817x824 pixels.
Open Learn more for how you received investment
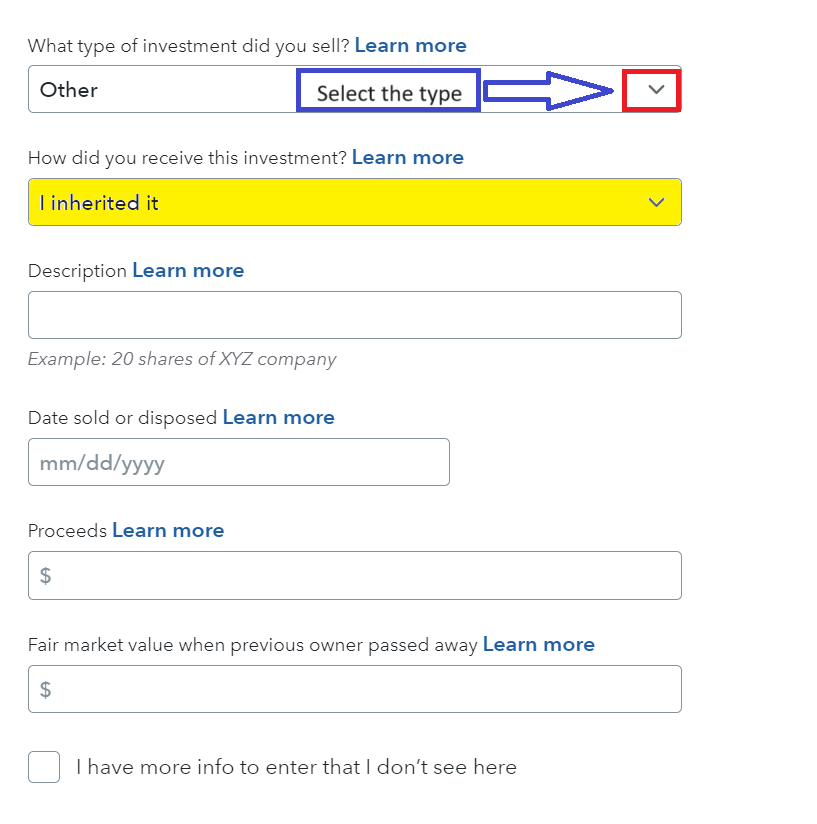click(407, 158)
